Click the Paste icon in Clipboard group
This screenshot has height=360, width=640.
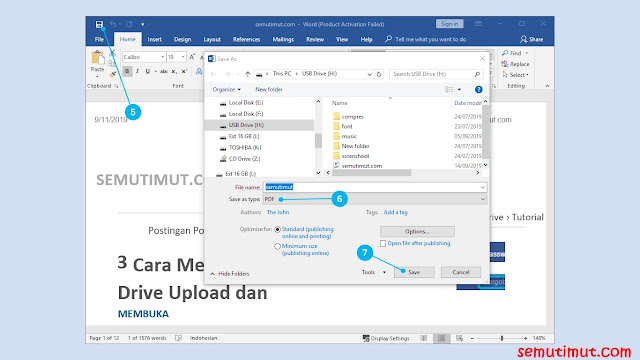tap(98, 58)
